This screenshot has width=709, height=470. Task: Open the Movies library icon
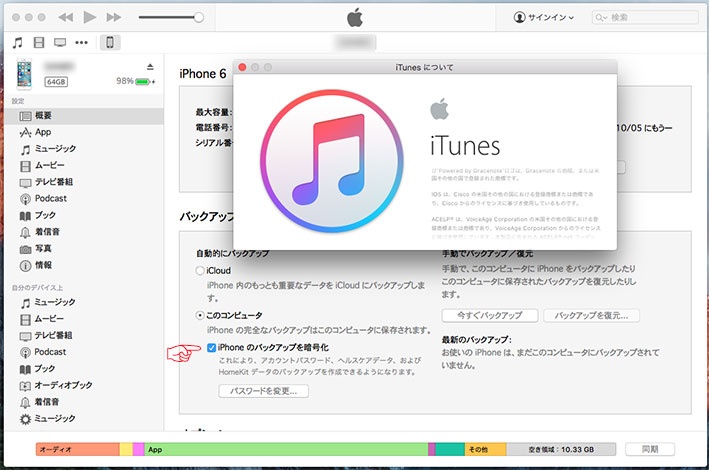pos(39,43)
